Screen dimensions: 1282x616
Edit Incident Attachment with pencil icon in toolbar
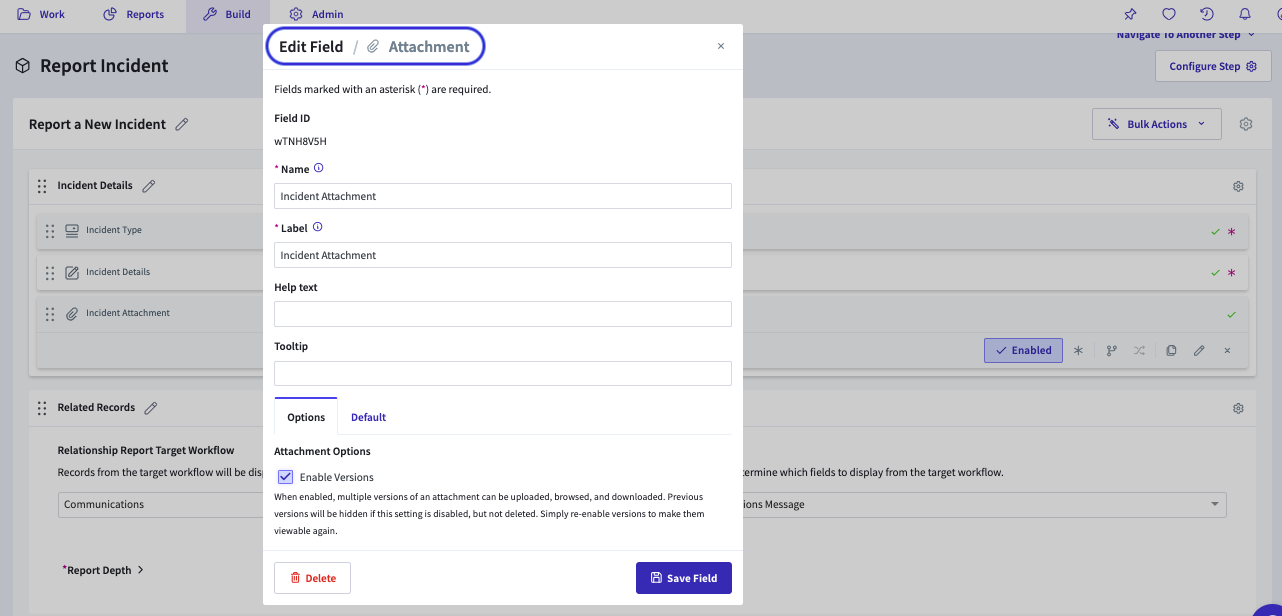coord(1199,350)
